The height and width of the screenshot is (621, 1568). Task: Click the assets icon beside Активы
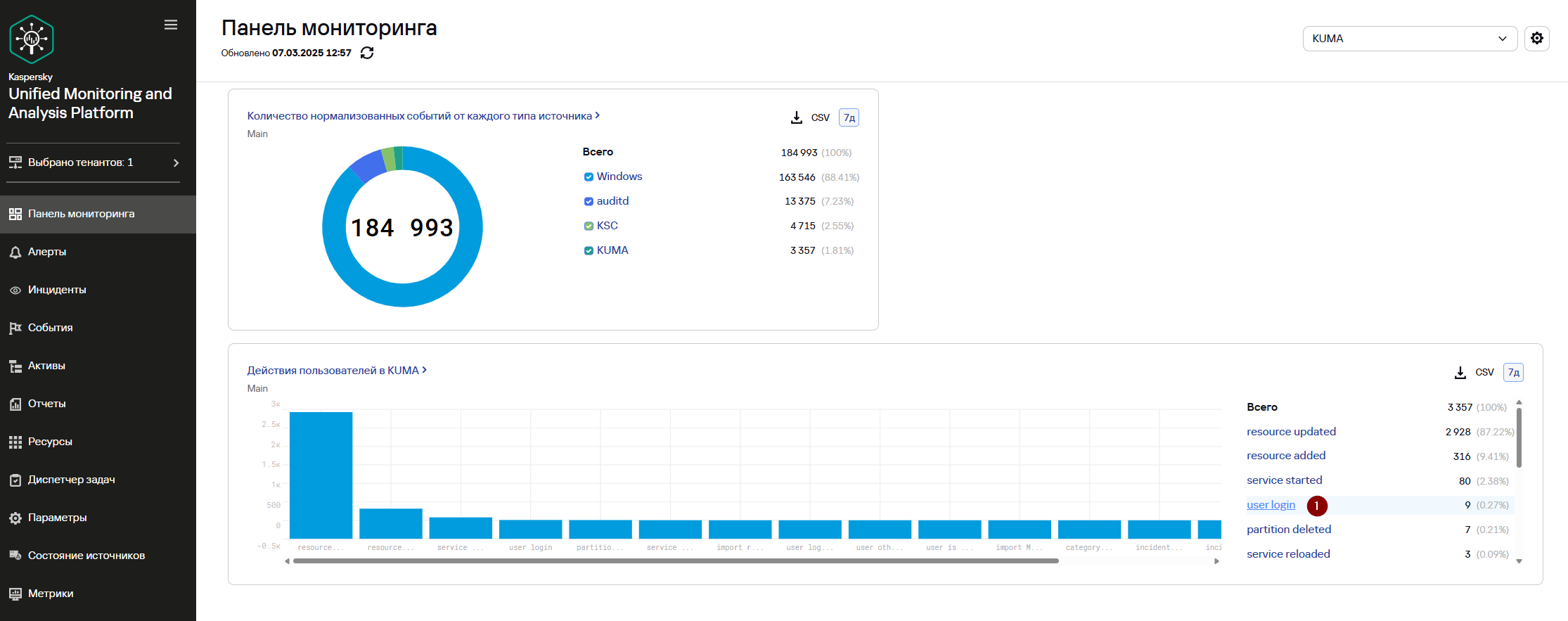[x=15, y=366]
